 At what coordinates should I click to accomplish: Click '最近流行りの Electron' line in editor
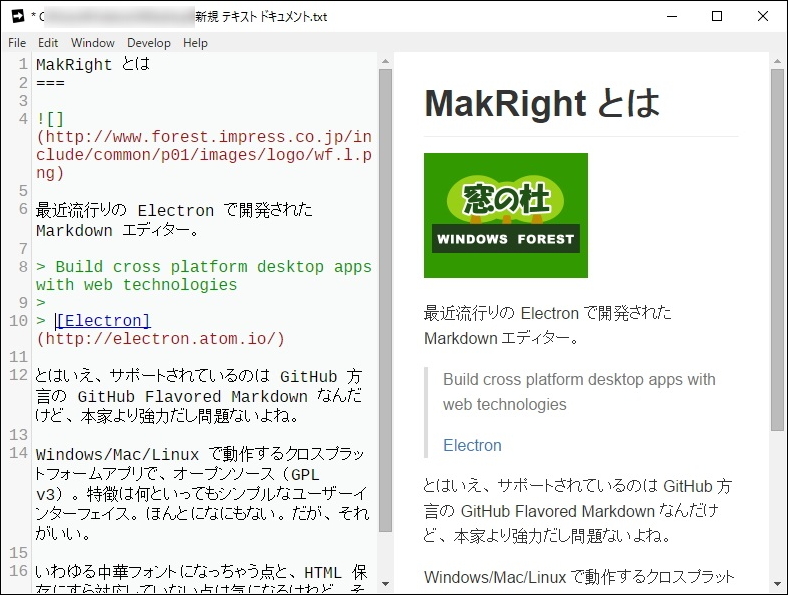click(x=174, y=210)
